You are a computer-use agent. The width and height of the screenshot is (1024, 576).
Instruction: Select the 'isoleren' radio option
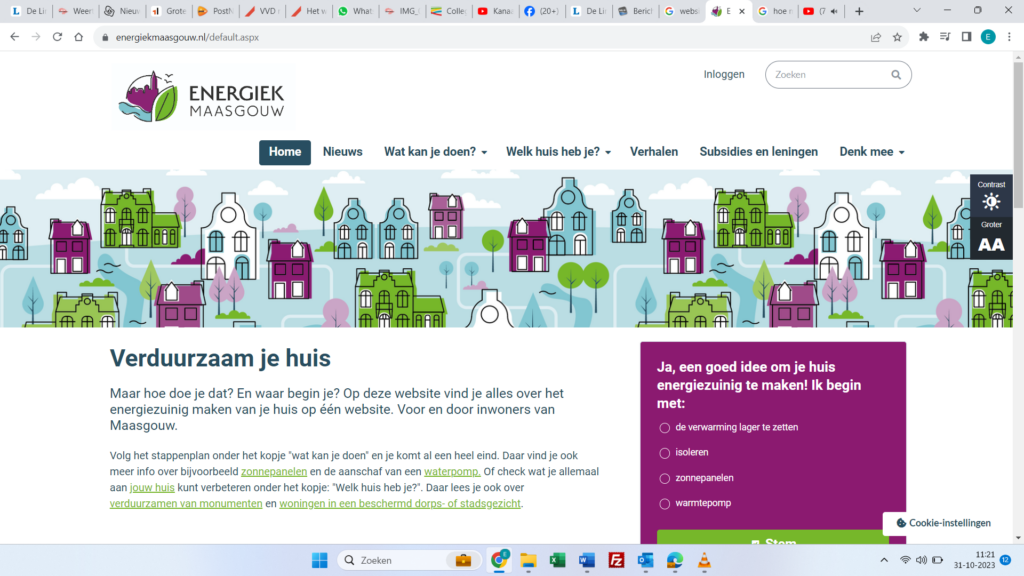pos(664,453)
